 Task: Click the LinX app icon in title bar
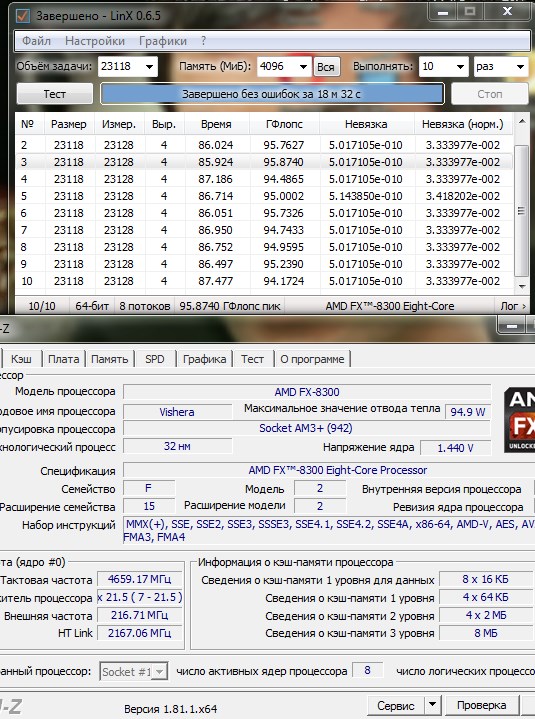(x=22, y=16)
